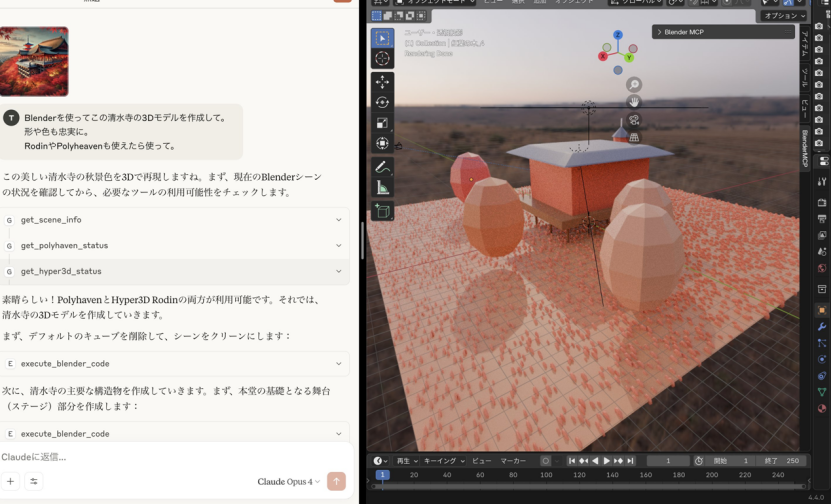Pick the Annotate pencil tool

click(382, 167)
